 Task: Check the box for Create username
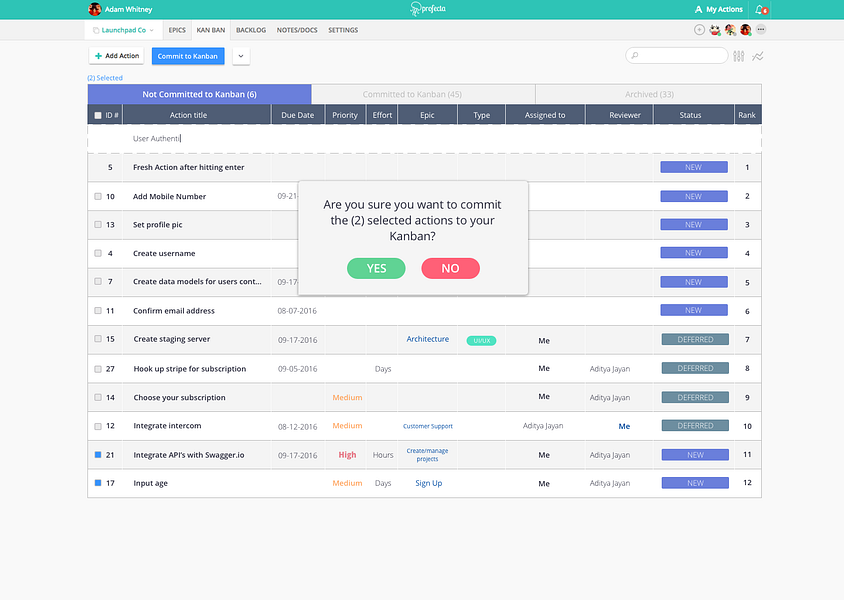pyautogui.click(x=98, y=253)
